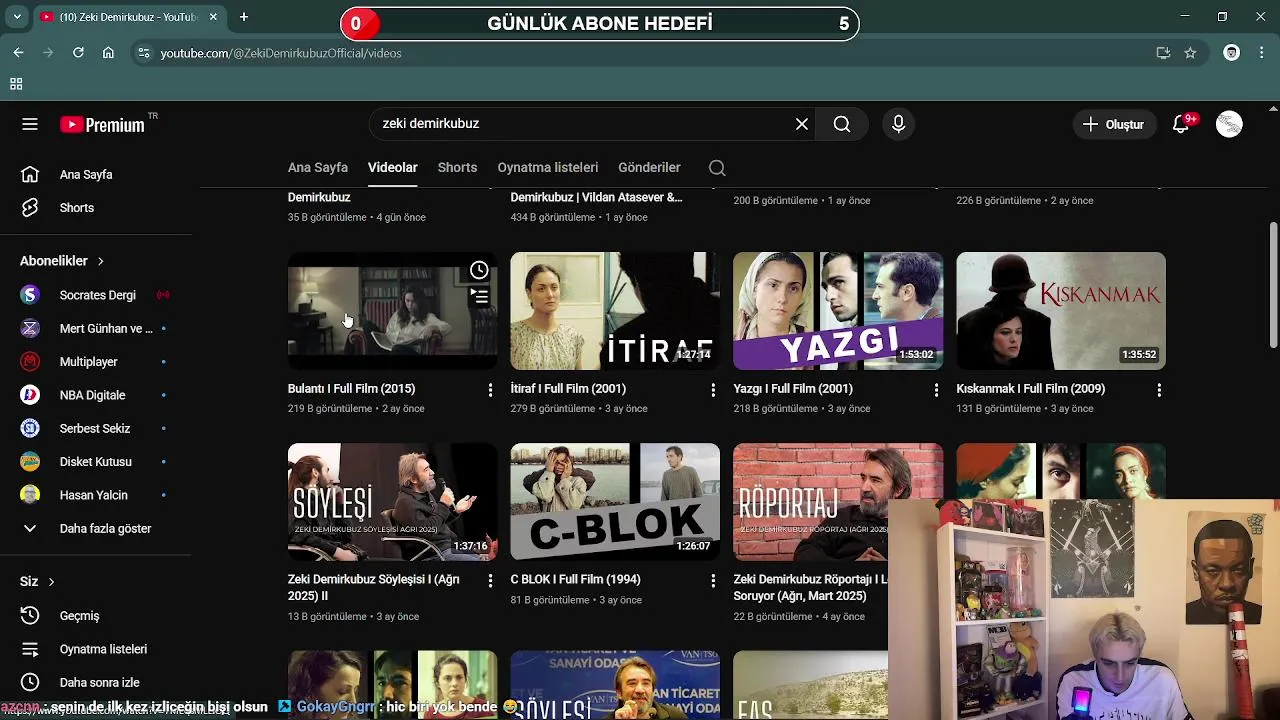Open options menu for Kıskanmak video
The width and height of the screenshot is (1280, 720).
coord(1159,390)
